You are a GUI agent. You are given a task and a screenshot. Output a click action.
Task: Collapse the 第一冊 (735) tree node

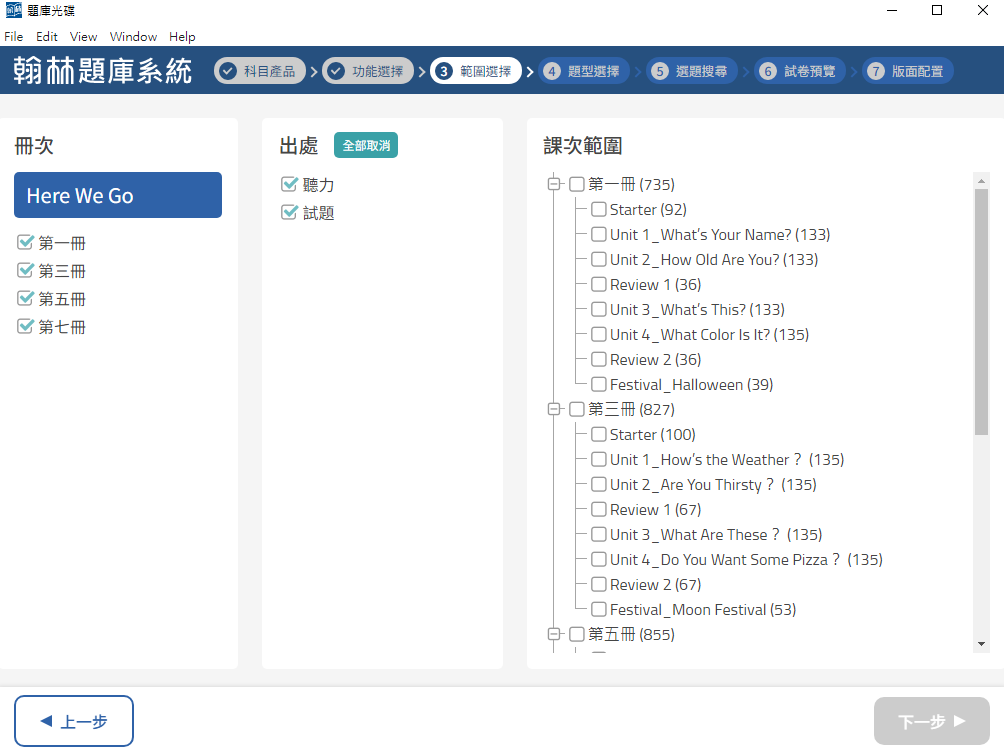[553, 185]
